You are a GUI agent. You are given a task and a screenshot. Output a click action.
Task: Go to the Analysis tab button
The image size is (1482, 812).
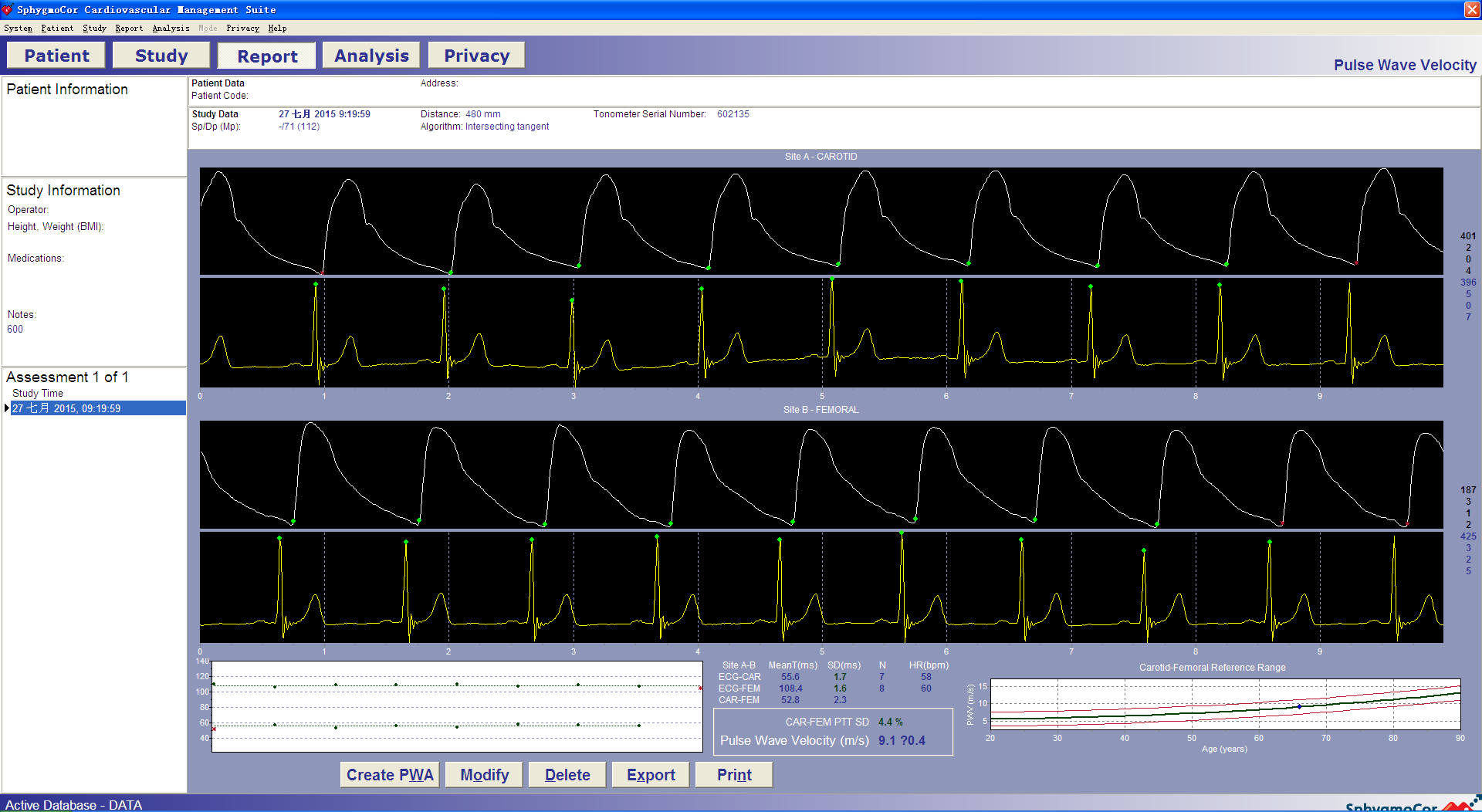click(371, 56)
